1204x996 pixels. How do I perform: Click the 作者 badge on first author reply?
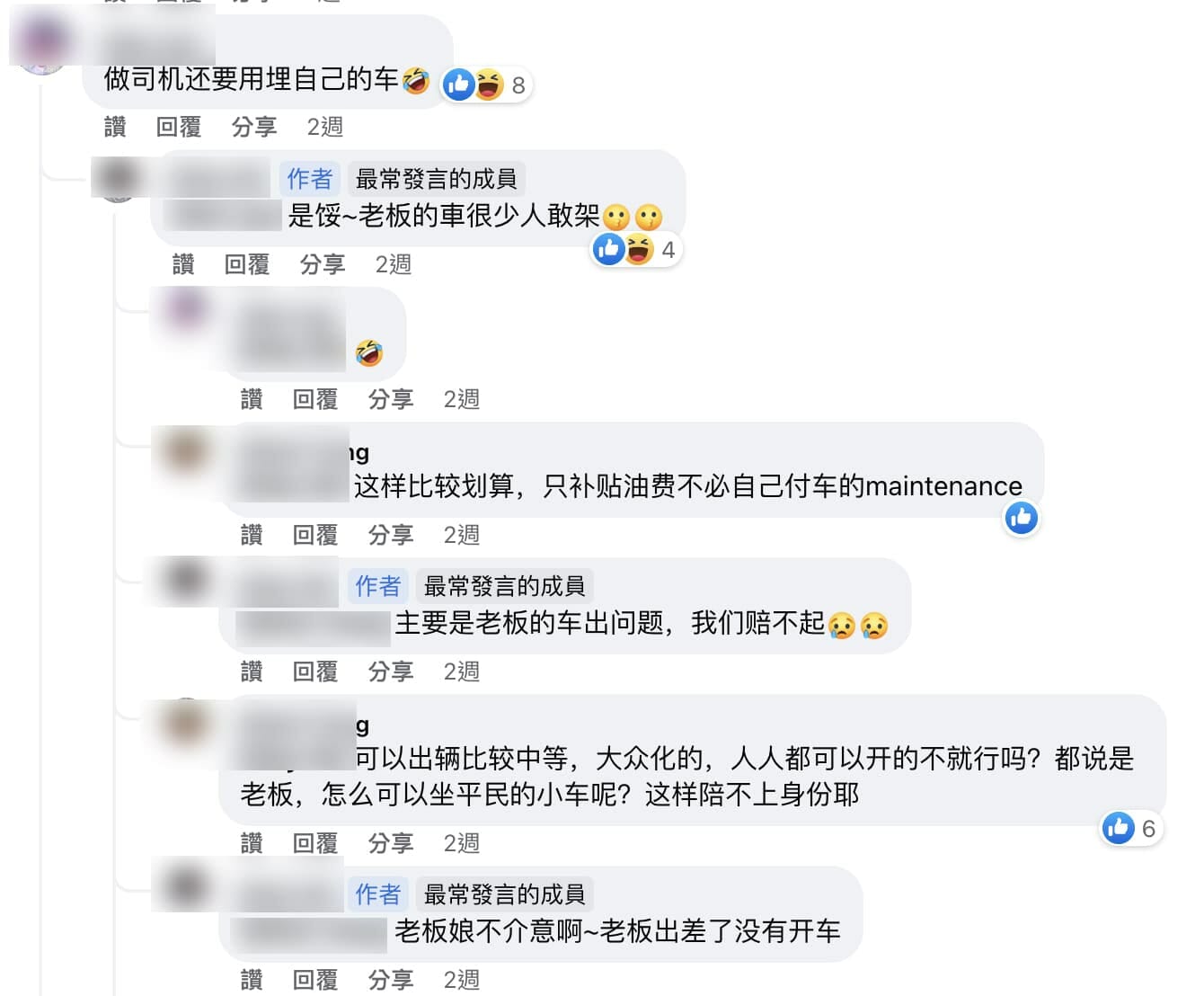click(309, 179)
